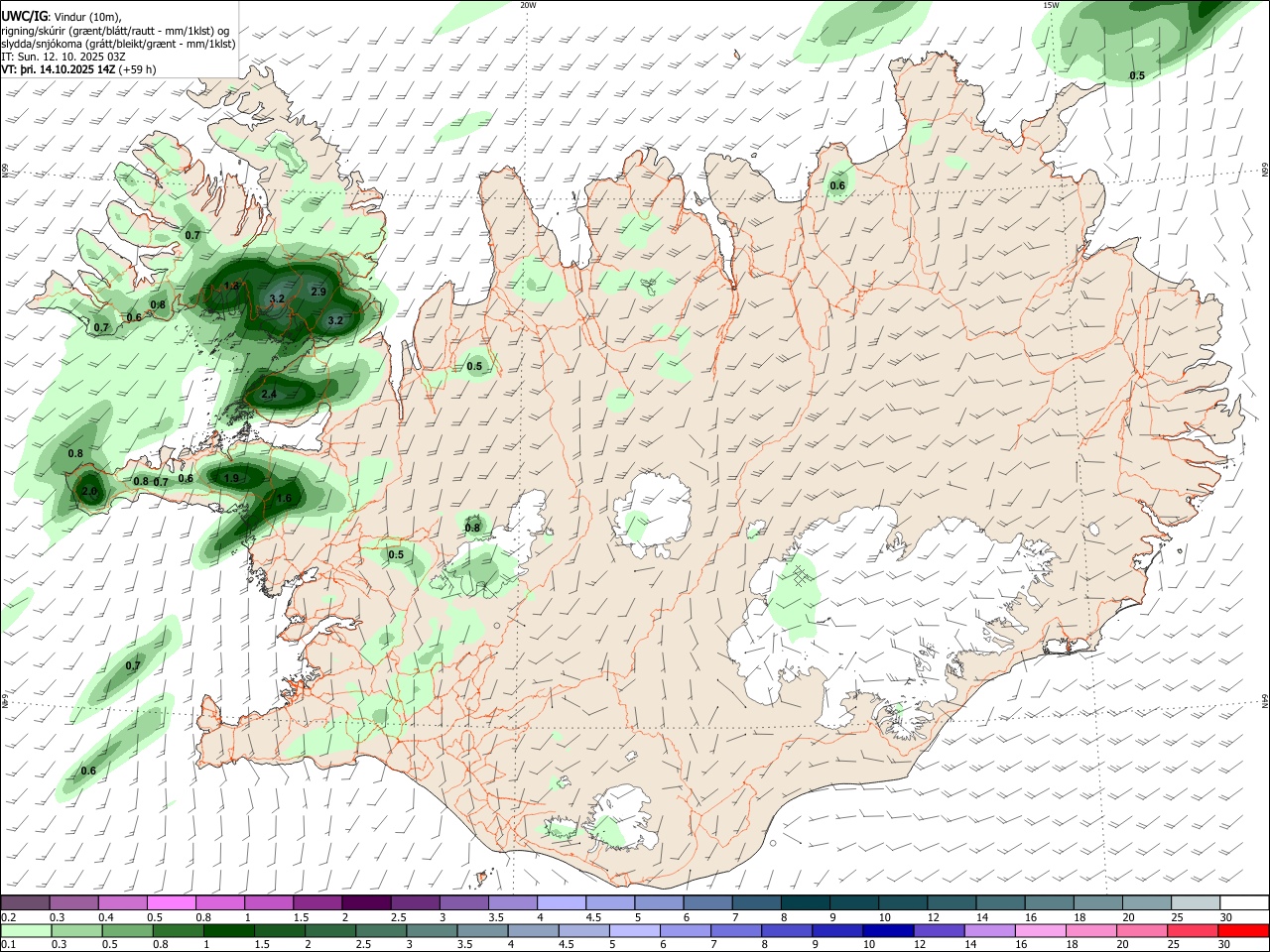Select the 'VT: Þri. 14.10.2025 14Z (+59 h)' text
This screenshot has height=952, width=1270.
point(78,69)
